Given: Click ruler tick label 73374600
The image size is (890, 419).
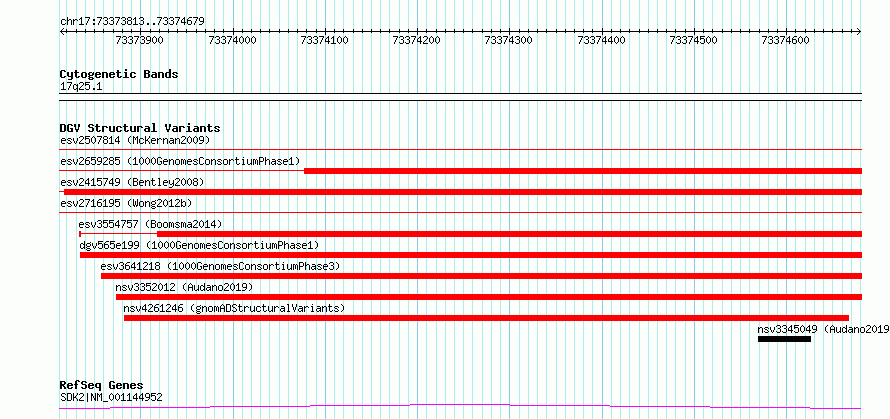Looking at the screenshot, I should click(786, 40).
